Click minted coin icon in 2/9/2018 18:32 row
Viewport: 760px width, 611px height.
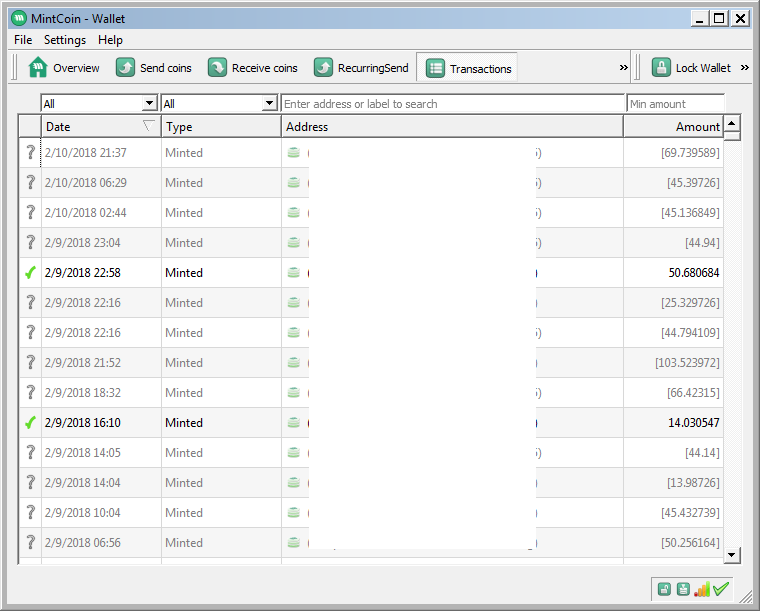294,392
